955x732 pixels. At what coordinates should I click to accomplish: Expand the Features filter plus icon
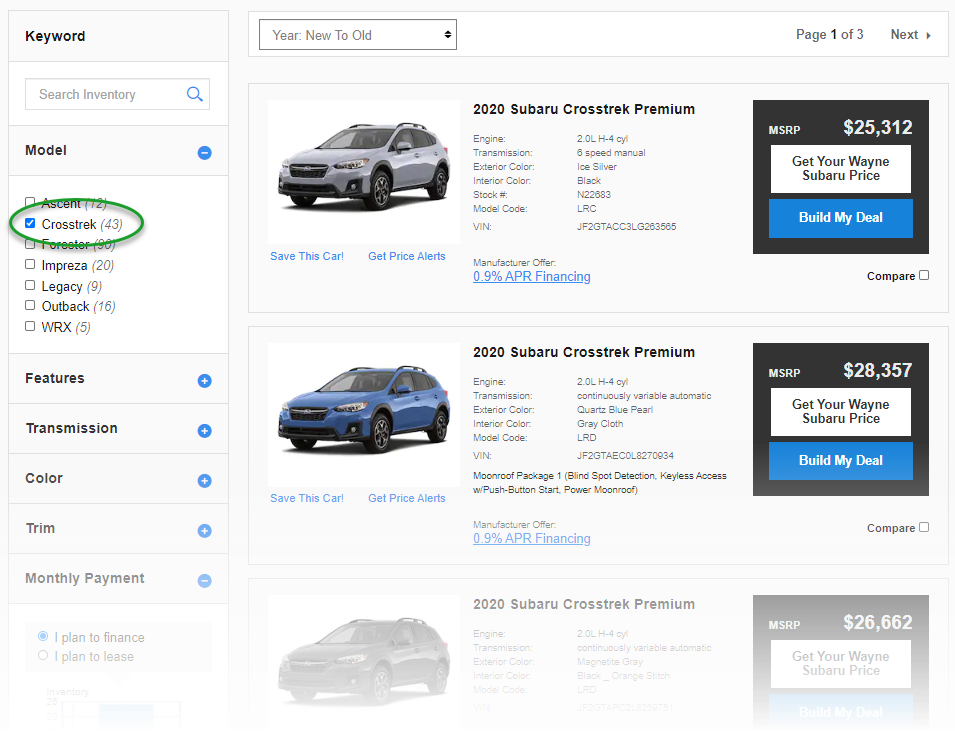click(x=205, y=381)
